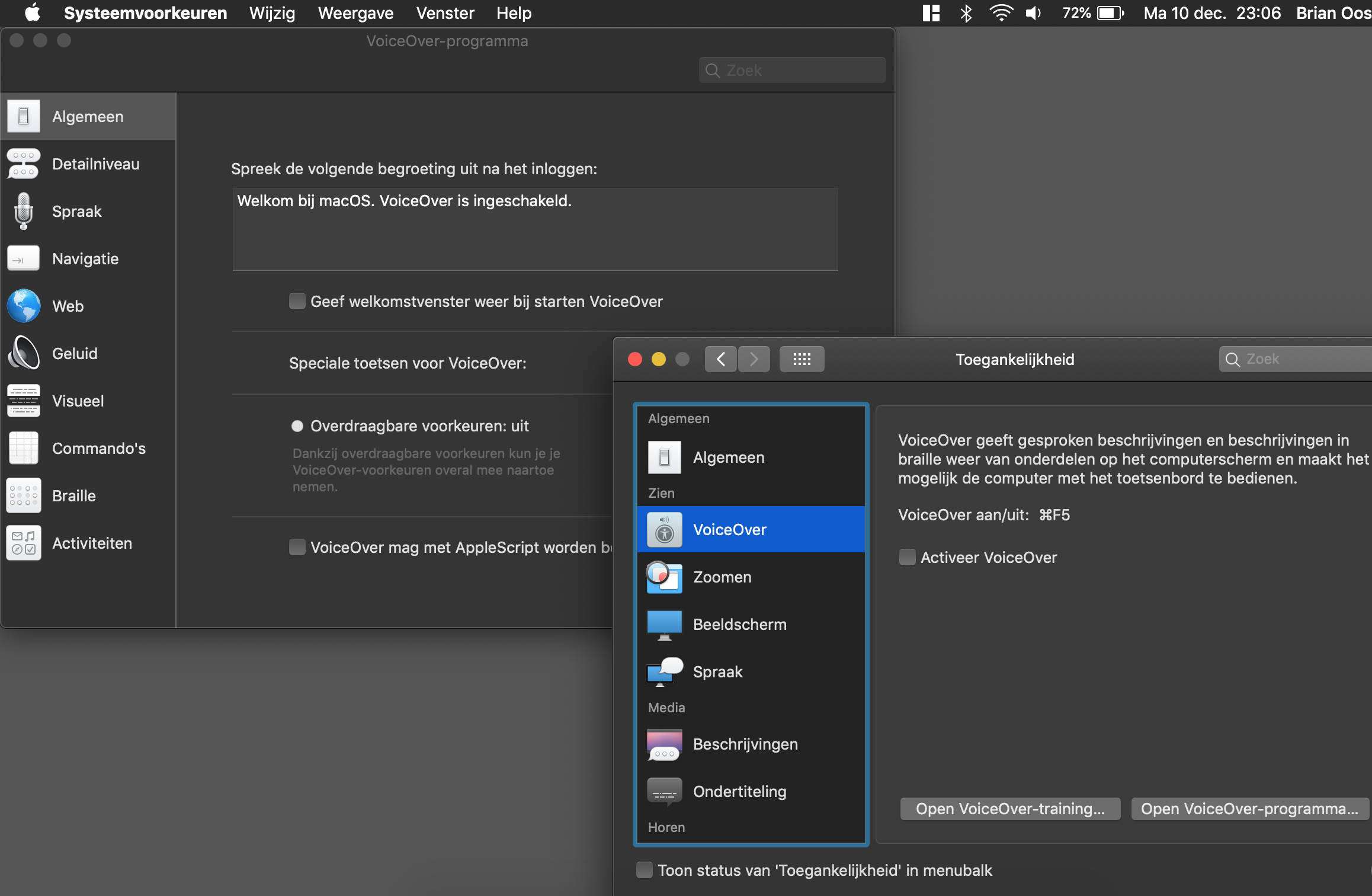Open Detailniveau in VoiceOver-programma sidebar
This screenshot has width=1372, height=896.
(x=88, y=164)
